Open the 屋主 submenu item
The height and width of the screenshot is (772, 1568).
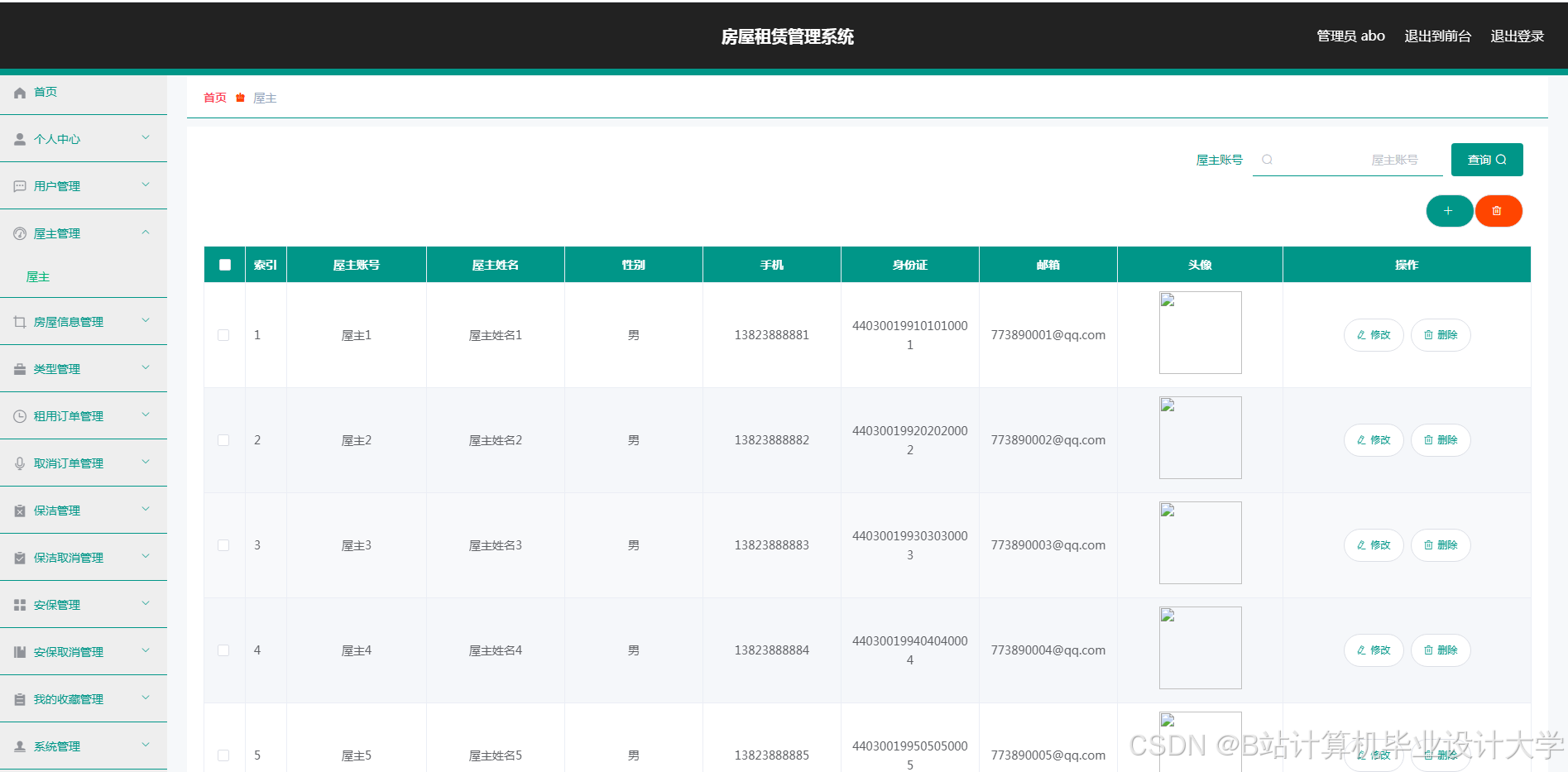pyautogui.click(x=83, y=277)
